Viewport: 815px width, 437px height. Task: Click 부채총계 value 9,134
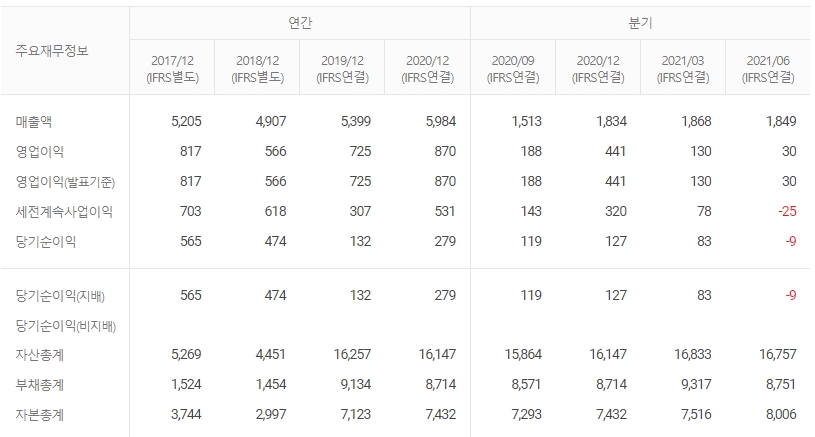[356, 386]
